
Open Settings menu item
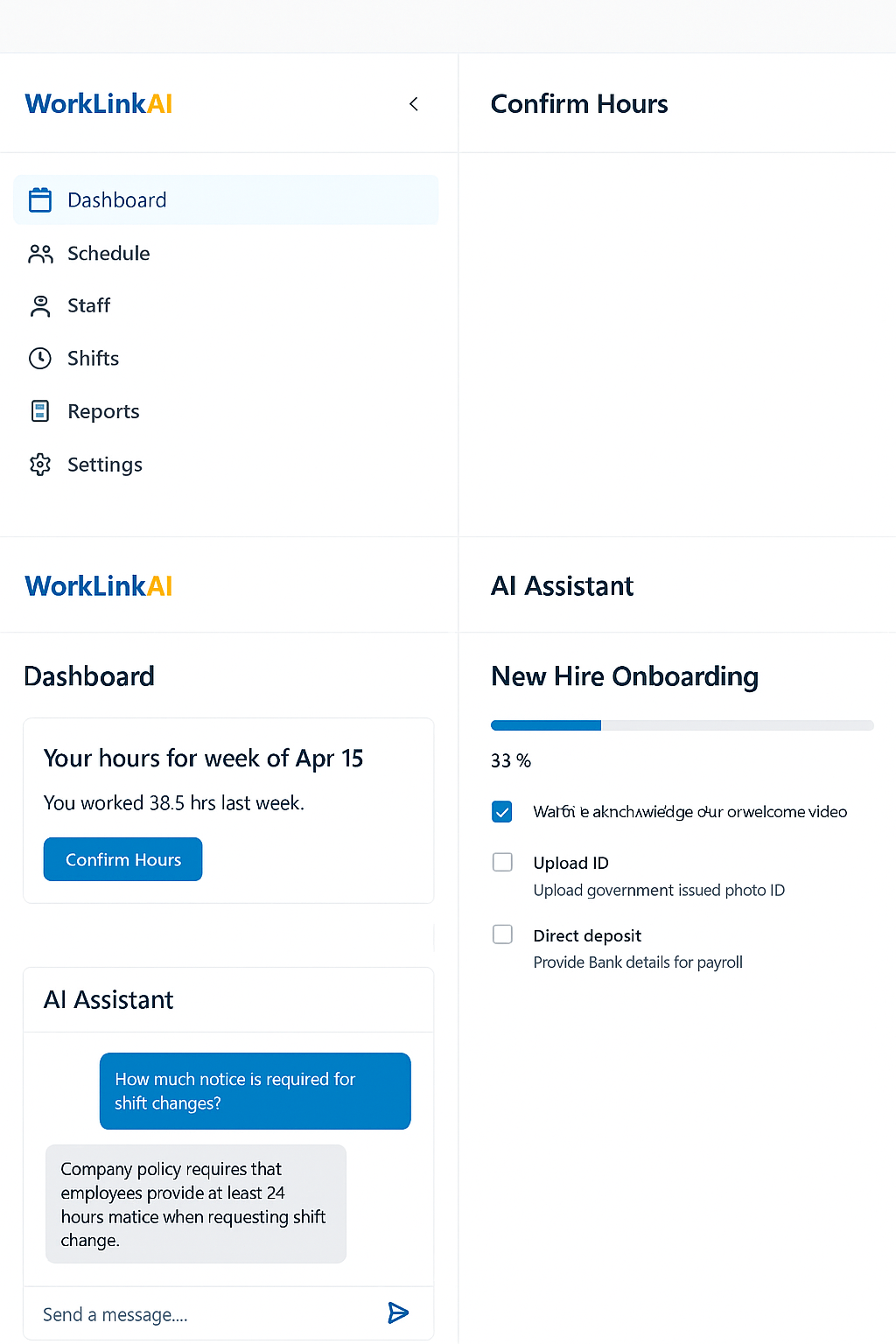(226, 465)
